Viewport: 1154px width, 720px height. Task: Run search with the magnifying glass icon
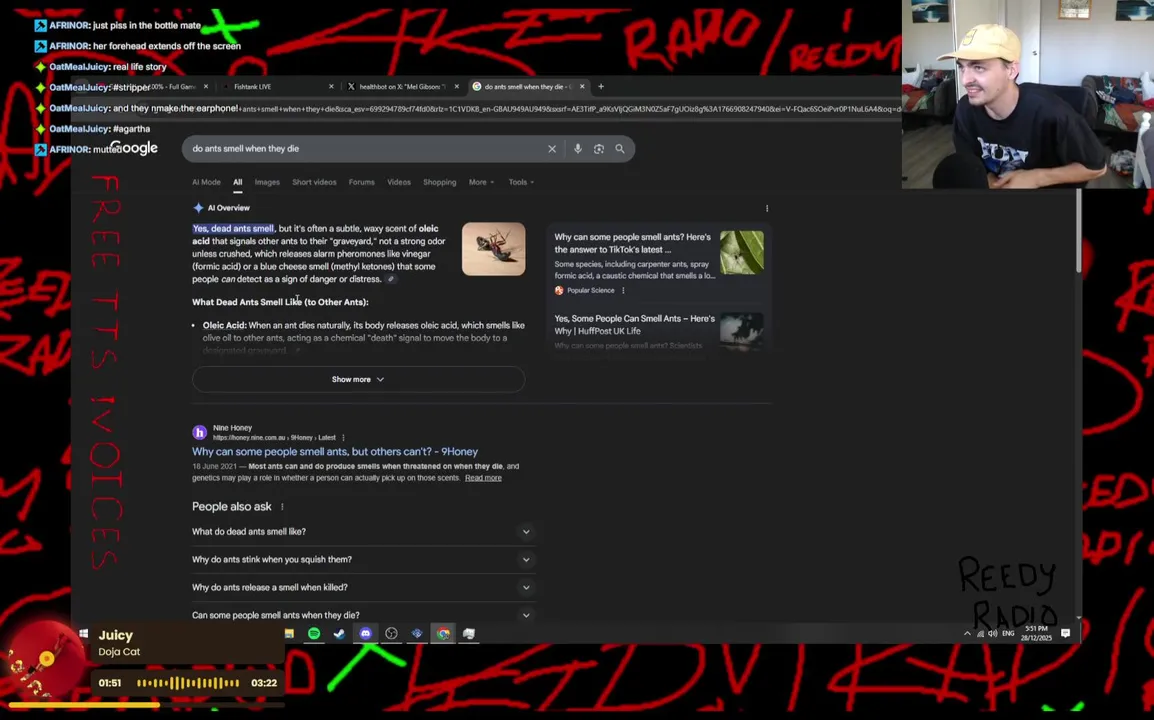(620, 149)
